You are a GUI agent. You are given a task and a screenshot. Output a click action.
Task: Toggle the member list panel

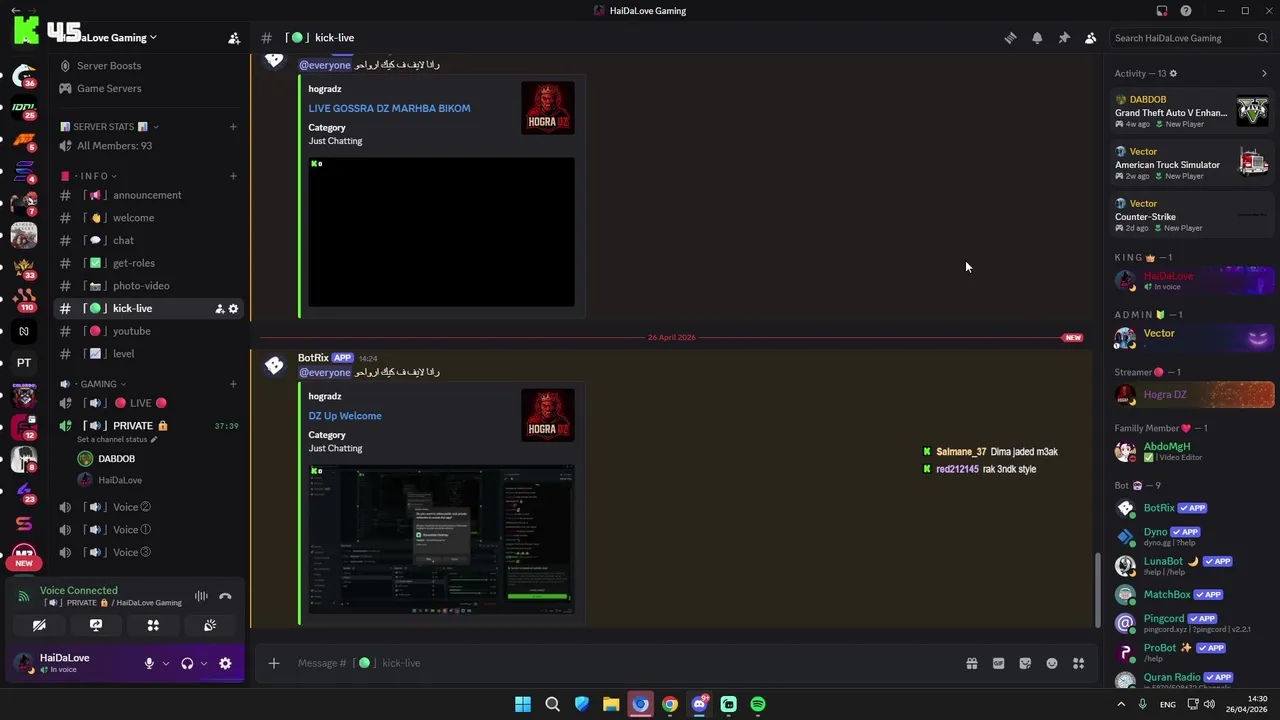coord(1091,38)
